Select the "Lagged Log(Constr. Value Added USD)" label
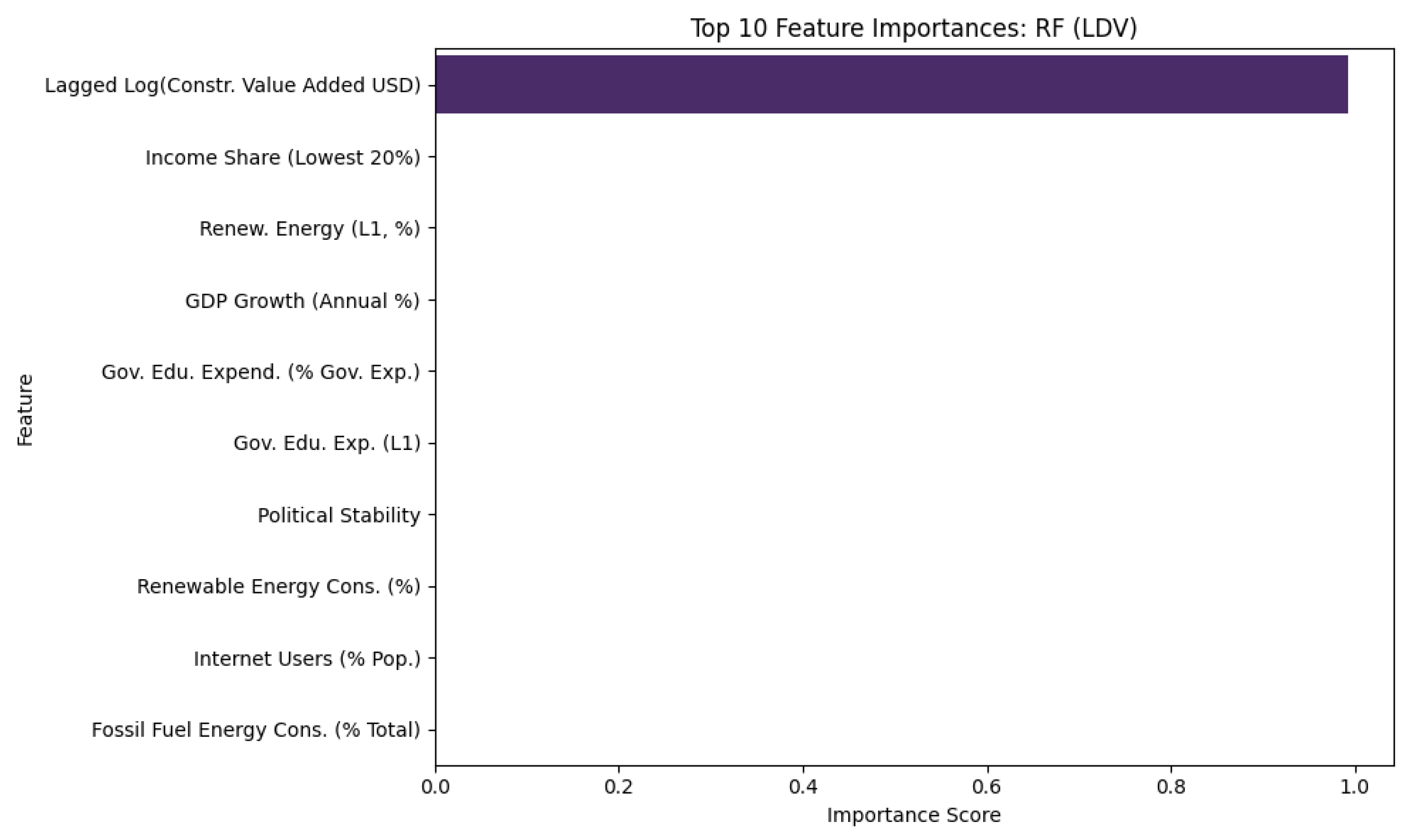The image size is (1413, 840). [x=233, y=85]
